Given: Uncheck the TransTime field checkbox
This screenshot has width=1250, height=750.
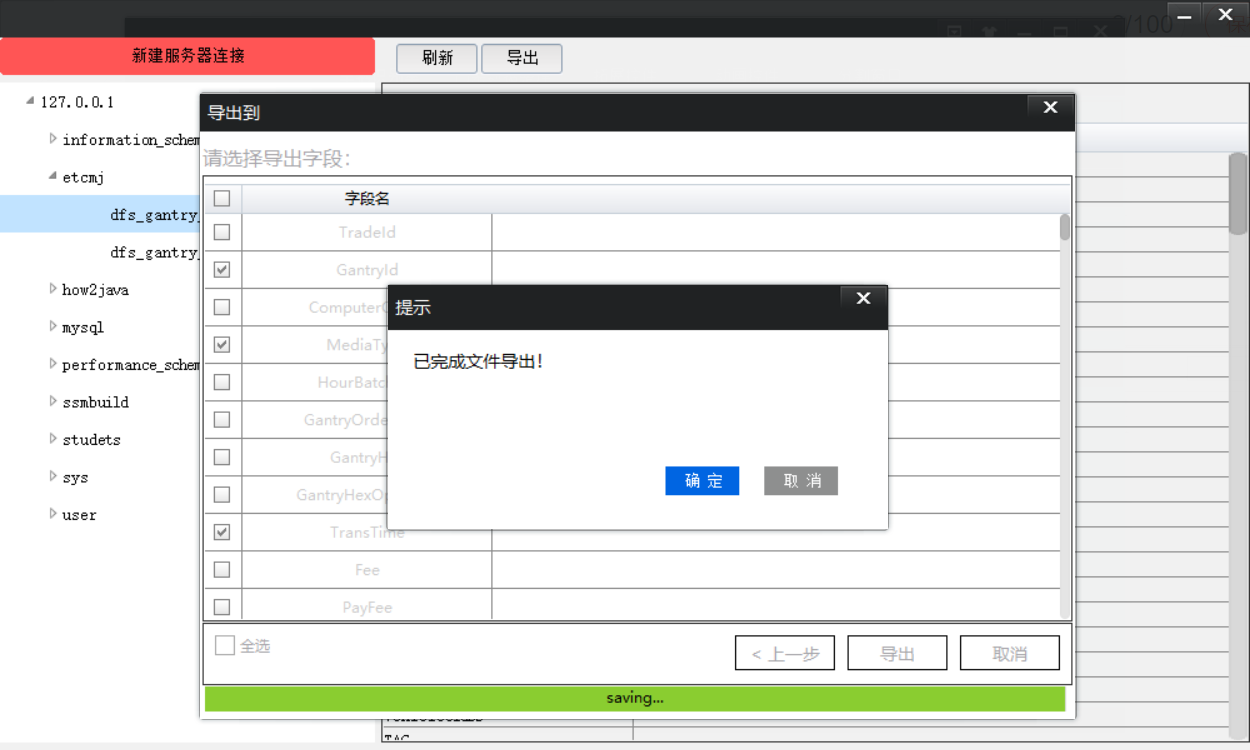Looking at the screenshot, I should pos(222,532).
